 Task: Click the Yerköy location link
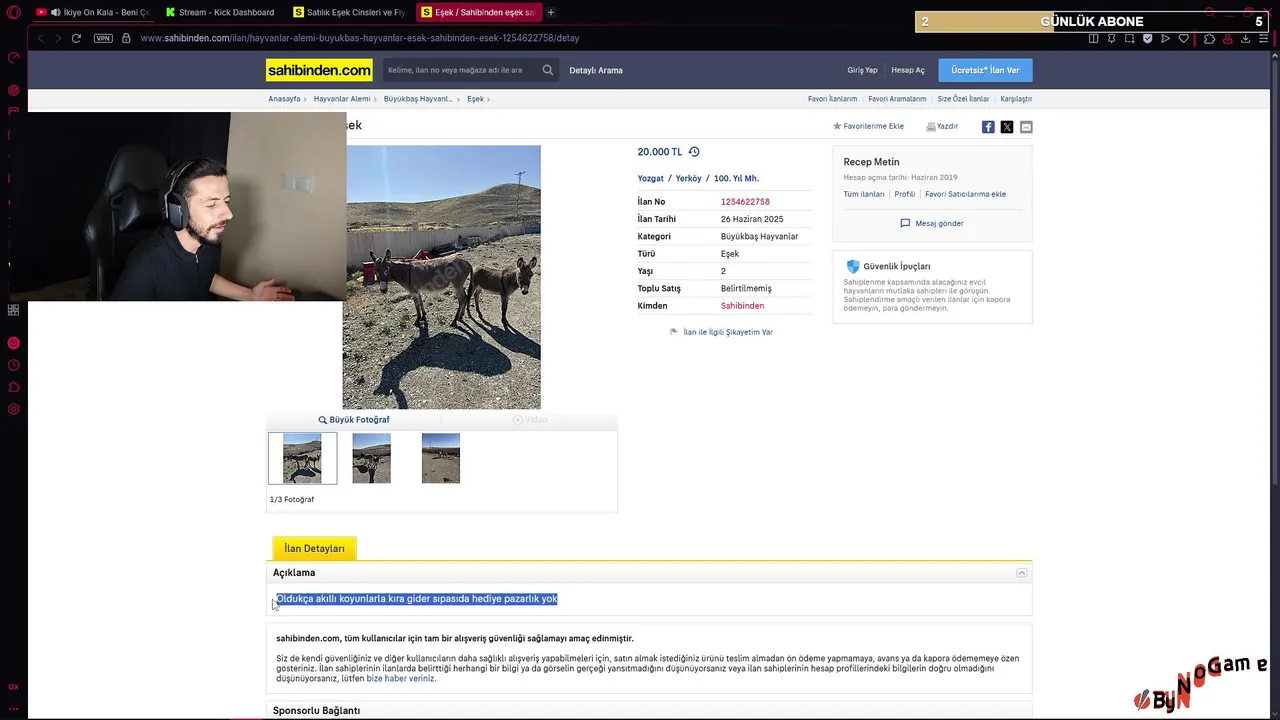[x=689, y=178]
